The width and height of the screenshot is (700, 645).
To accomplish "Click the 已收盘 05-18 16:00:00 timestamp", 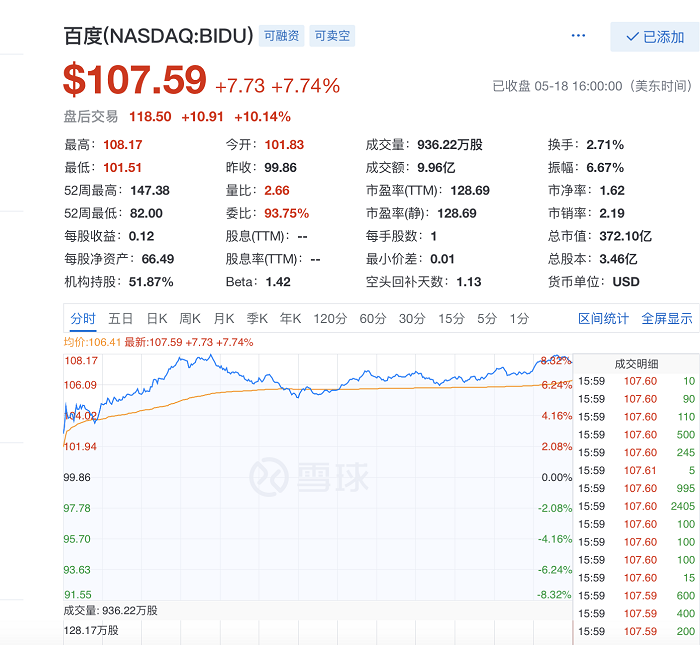I will pyautogui.click(x=592, y=86).
